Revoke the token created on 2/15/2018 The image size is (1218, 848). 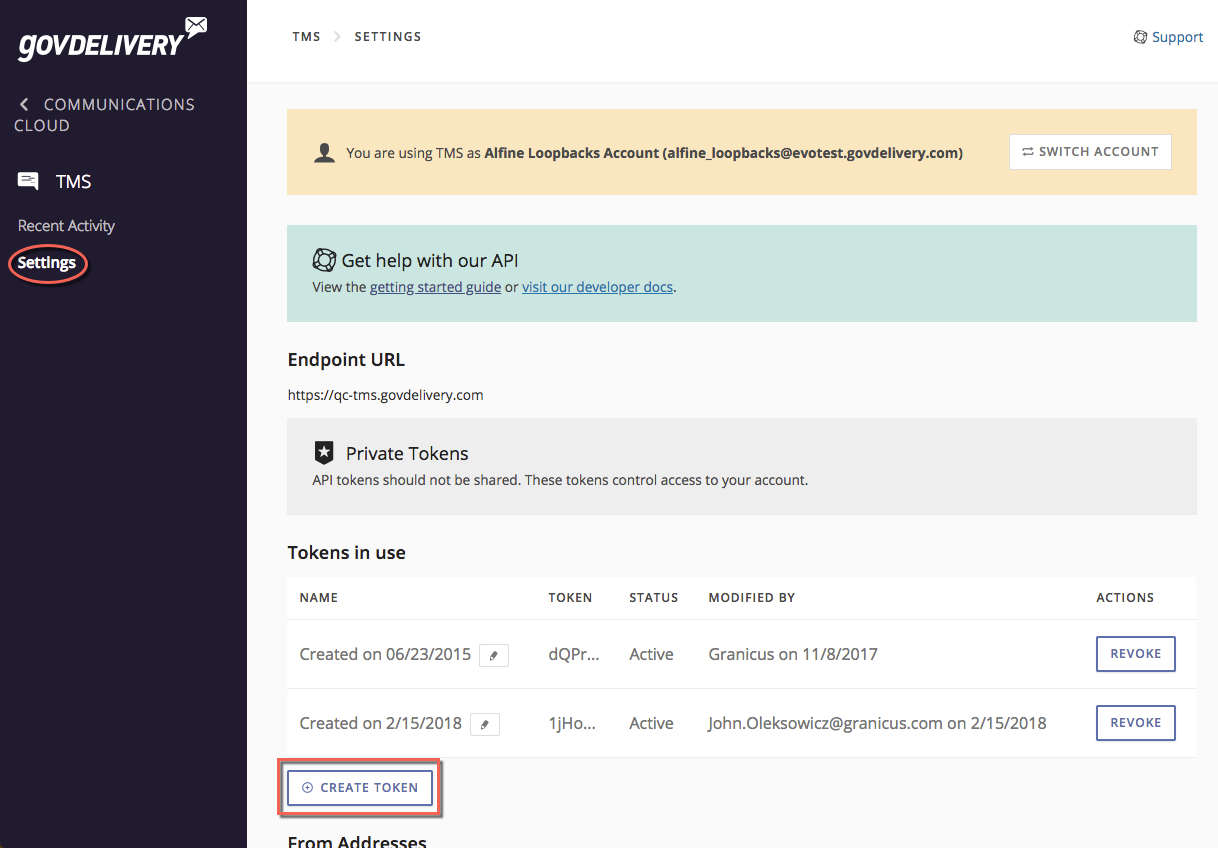tap(1136, 723)
